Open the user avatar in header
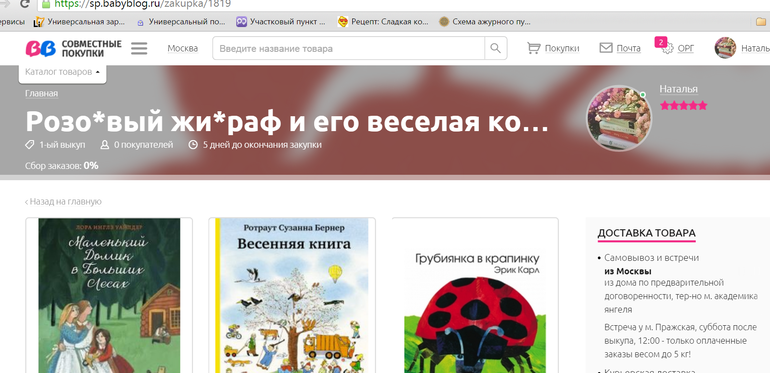This screenshot has width=770, height=373. pos(725,48)
